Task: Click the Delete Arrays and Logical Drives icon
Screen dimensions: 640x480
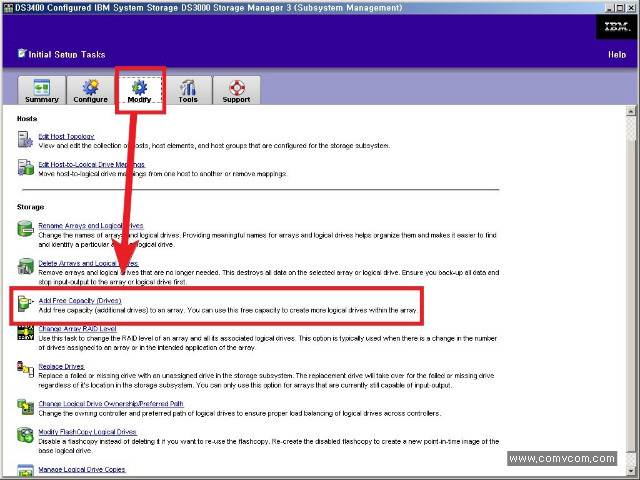Action: (25, 266)
